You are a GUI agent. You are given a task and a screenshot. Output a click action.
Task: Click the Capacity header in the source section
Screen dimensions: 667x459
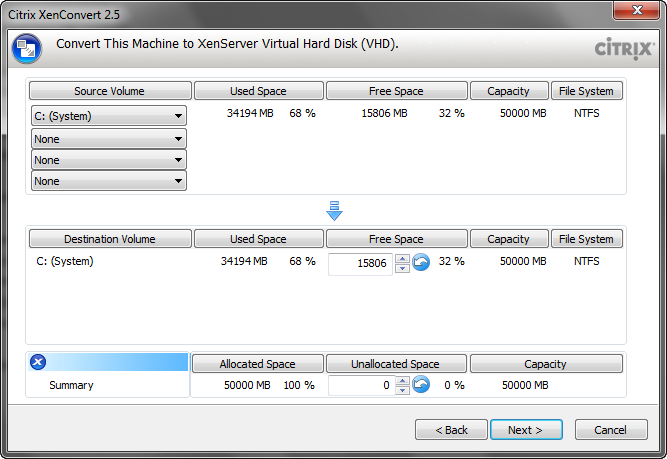pos(509,91)
